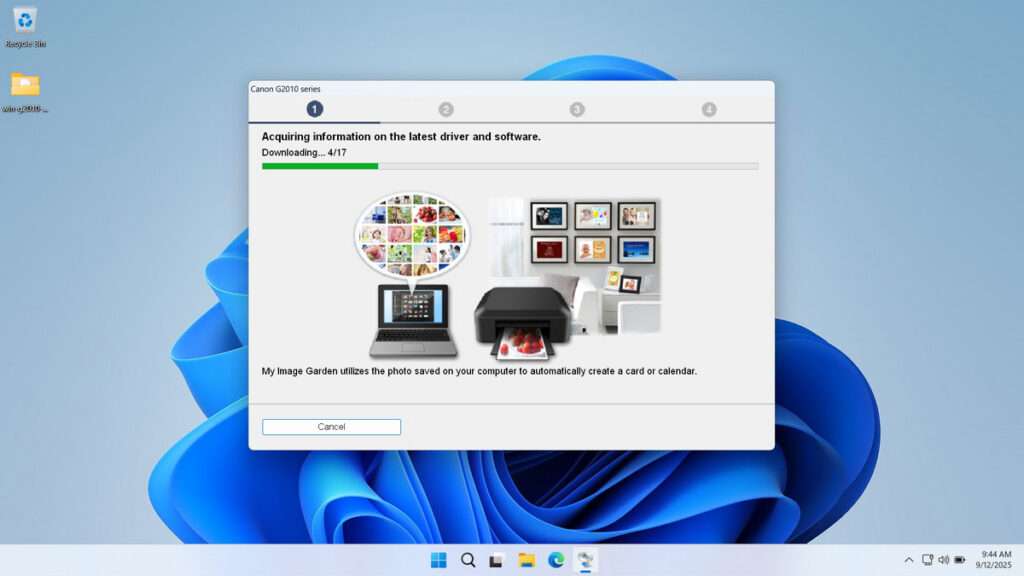The width and height of the screenshot is (1024, 576).
Task: Click the network icon in system tray
Action: (927, 560)
